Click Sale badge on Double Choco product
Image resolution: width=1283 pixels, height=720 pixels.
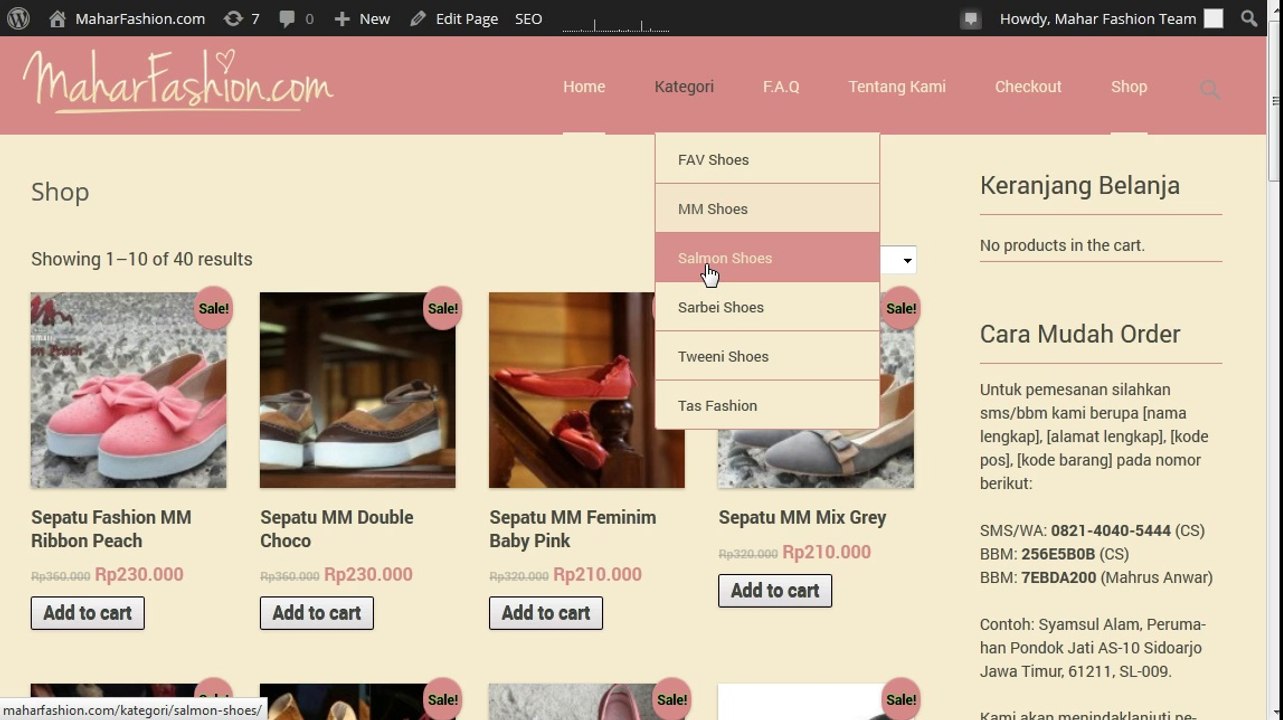tap(442, 308)
